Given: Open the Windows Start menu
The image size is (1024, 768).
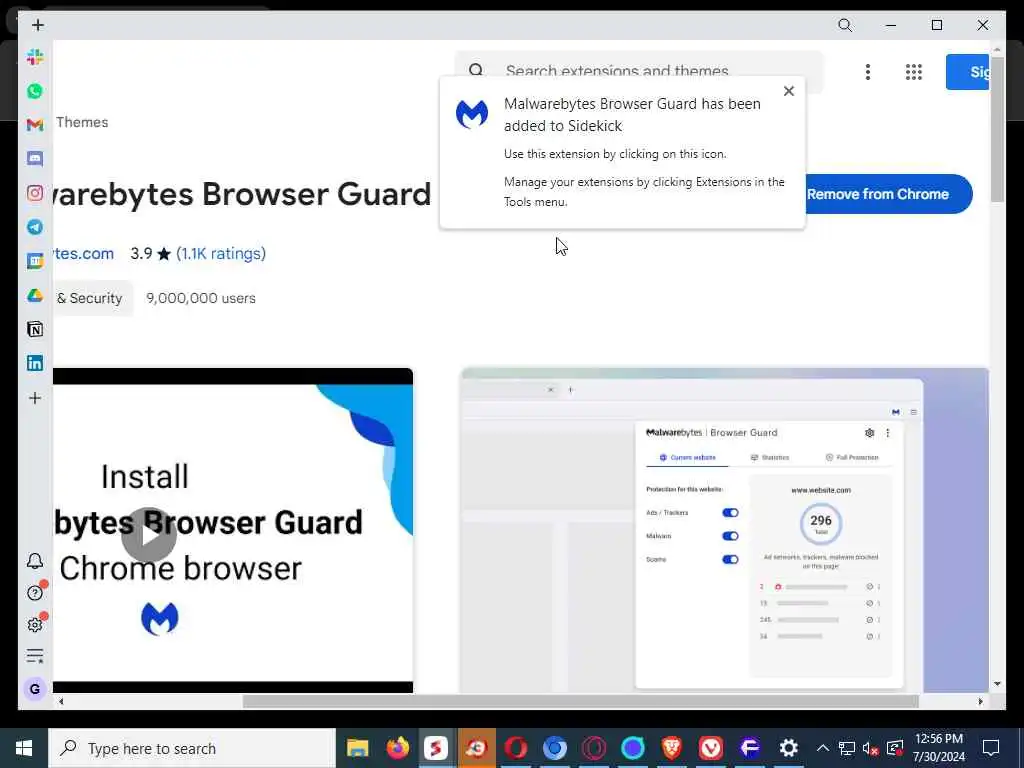Looking at the screenshot, I should (24, 748).
